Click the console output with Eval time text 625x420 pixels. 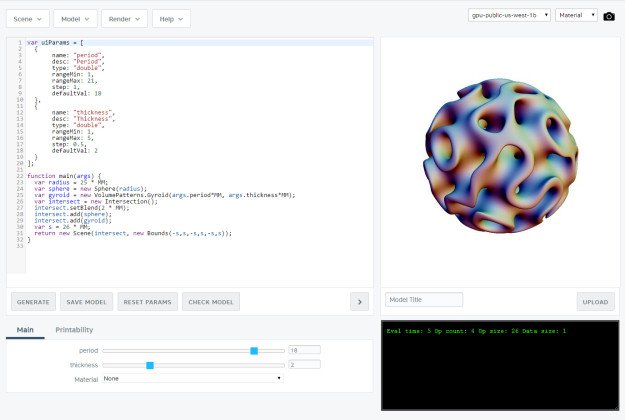pos(476,331)
